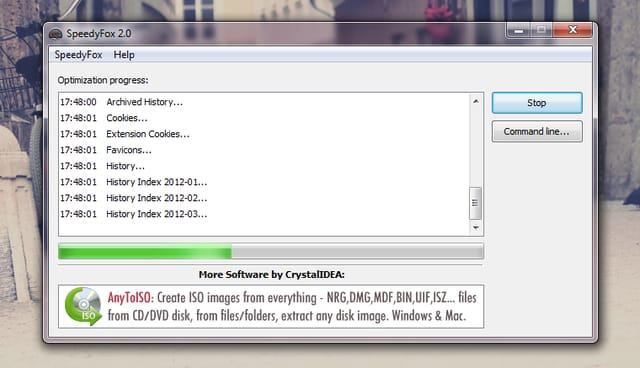640x368 pixels.
Task: Select the History Index 2012-02 entry
Action: tap(133, 198)
